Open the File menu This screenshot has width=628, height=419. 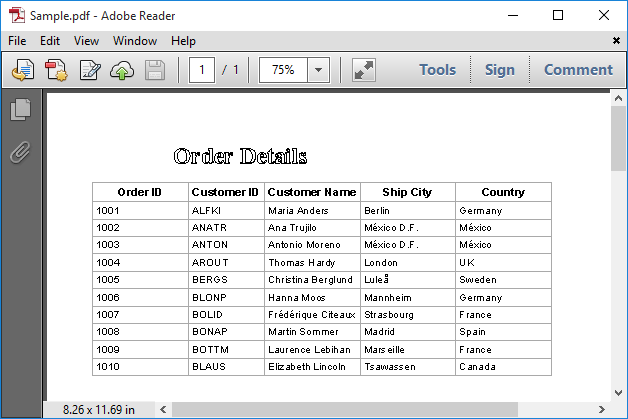[17, 41]
